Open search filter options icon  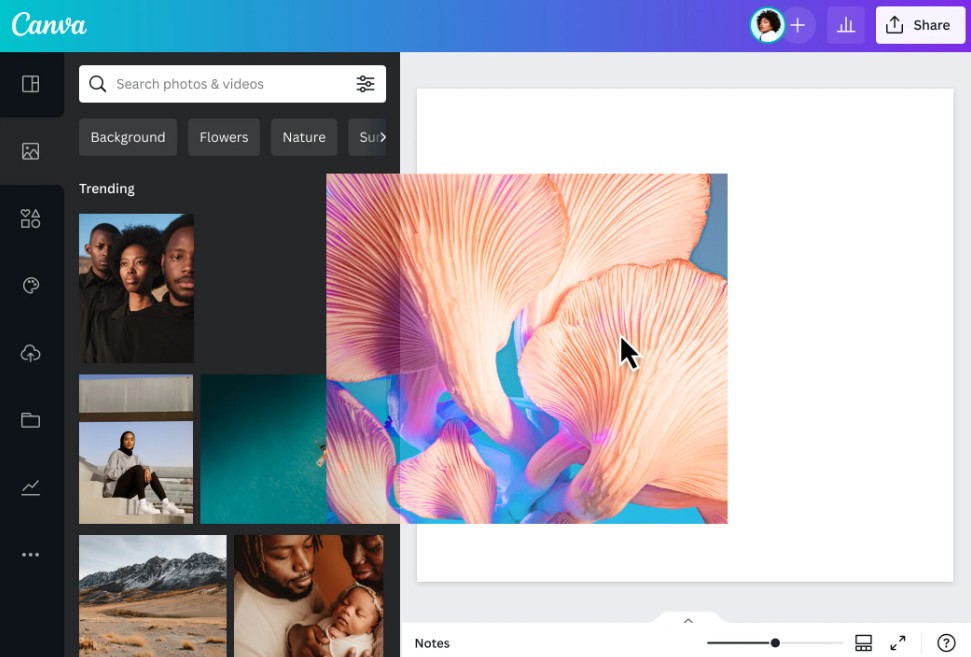(x=365, y=84)
